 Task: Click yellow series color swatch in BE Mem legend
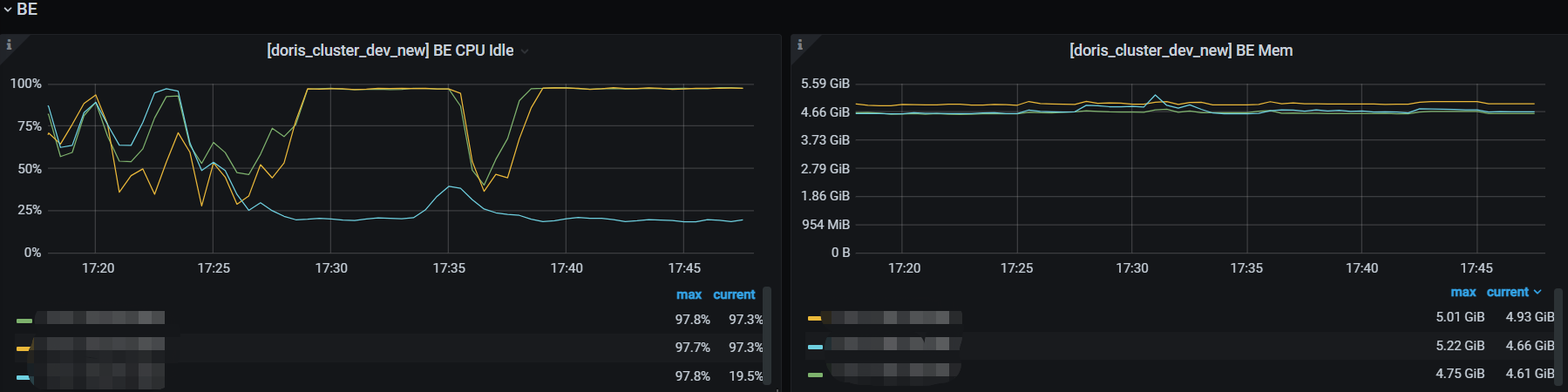click(815, 318)
